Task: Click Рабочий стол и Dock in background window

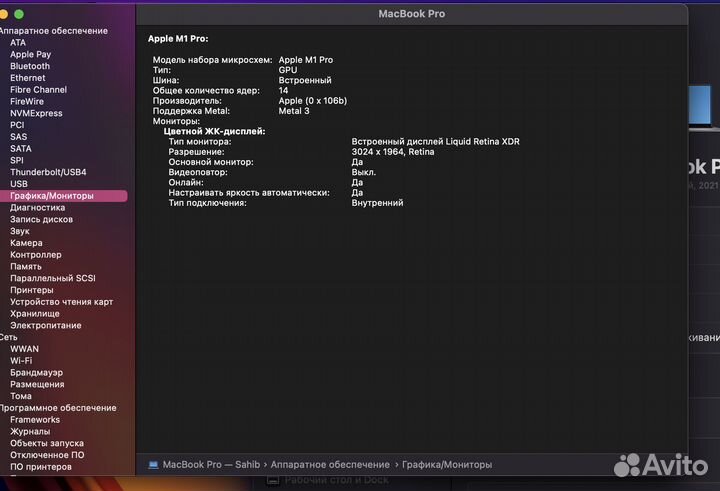Action: [x=337, y=480]
